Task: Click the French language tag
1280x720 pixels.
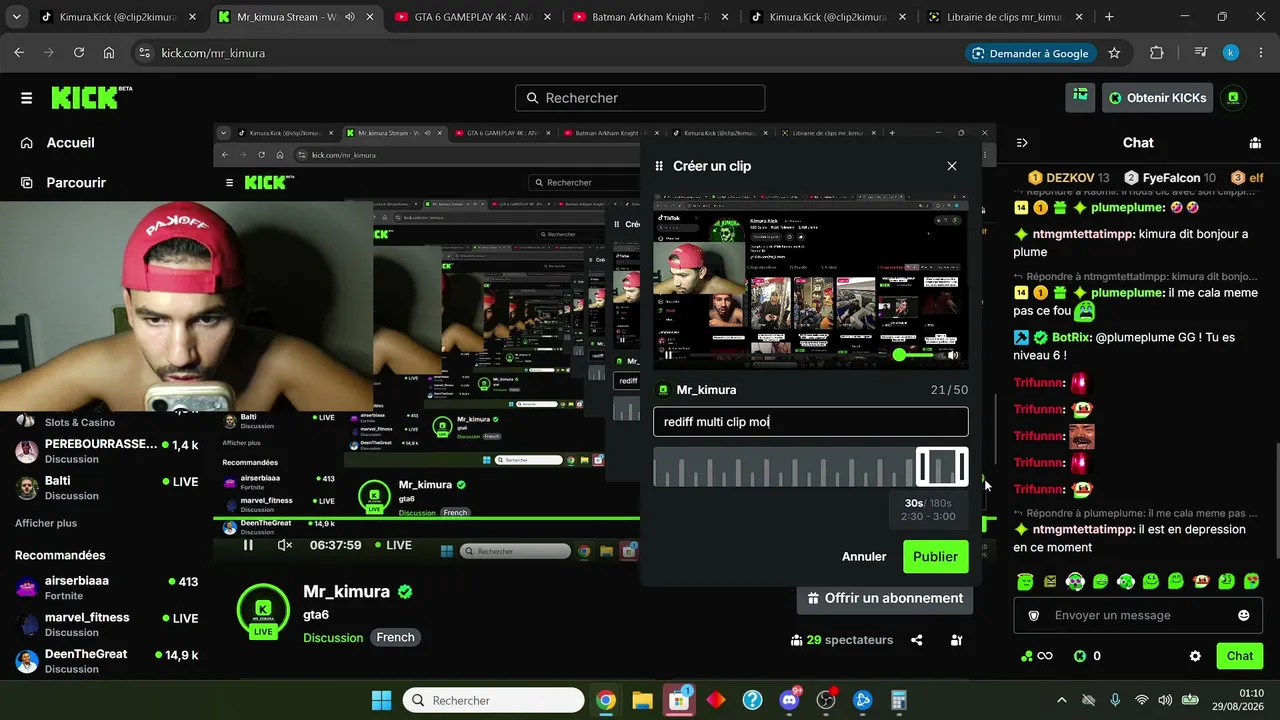Action: tap(395, 637)
